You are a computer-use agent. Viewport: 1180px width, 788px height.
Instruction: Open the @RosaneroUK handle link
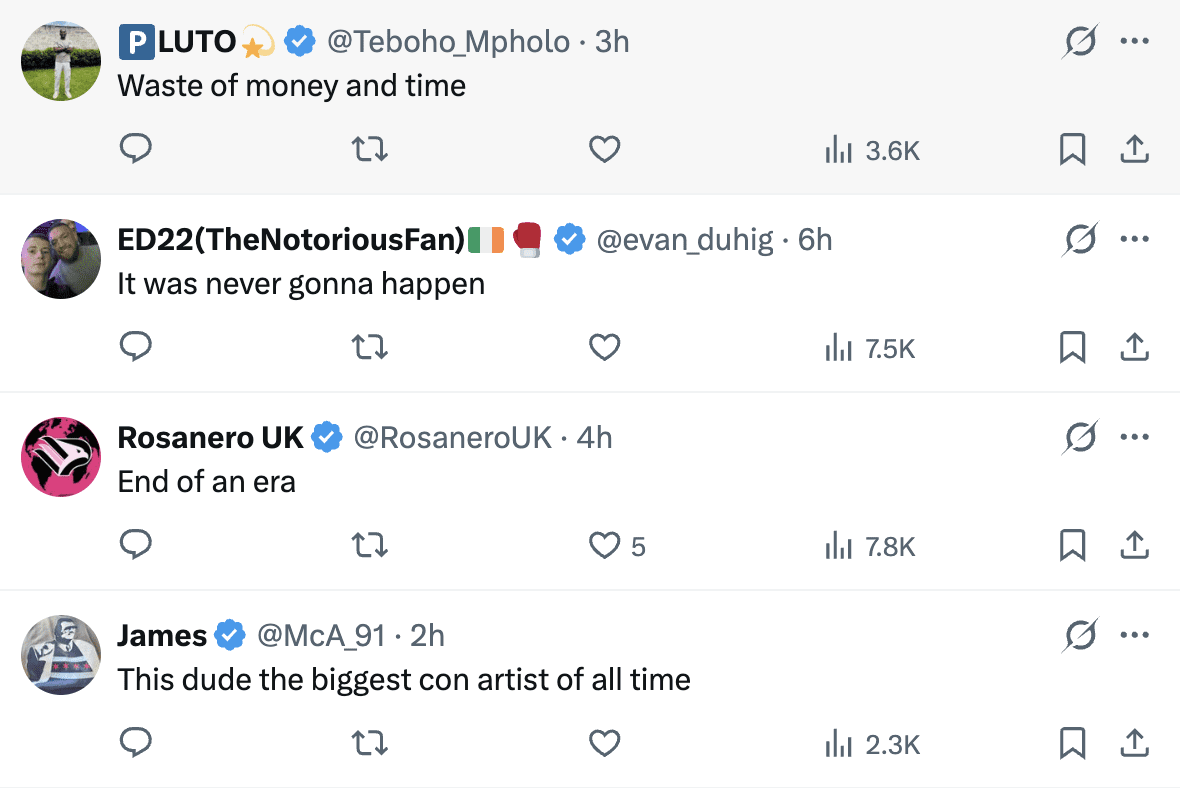tap(452, 438)
